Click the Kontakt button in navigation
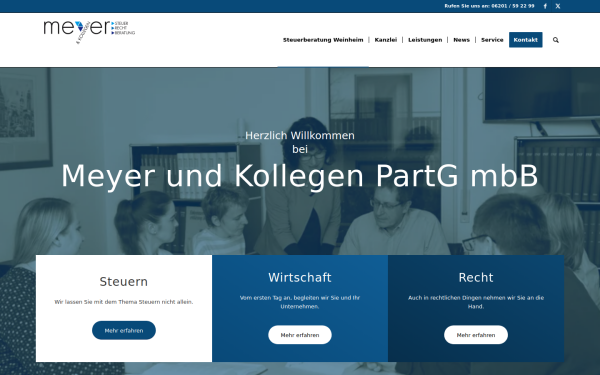Viewport: 600px width, 375px height. pyautogui.click(x=525, y=40)
